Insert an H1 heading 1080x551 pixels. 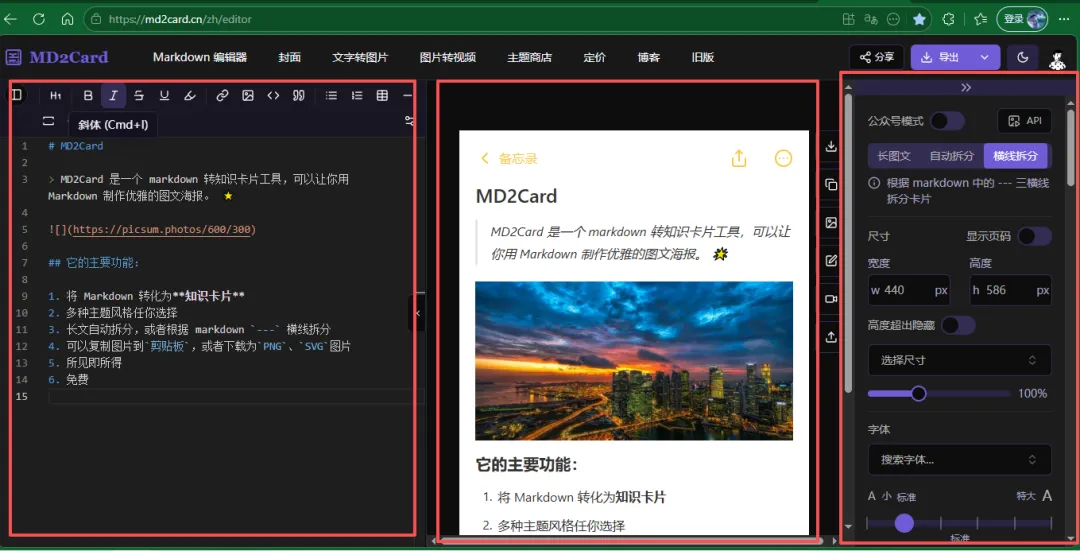click(x=56, y=96)
